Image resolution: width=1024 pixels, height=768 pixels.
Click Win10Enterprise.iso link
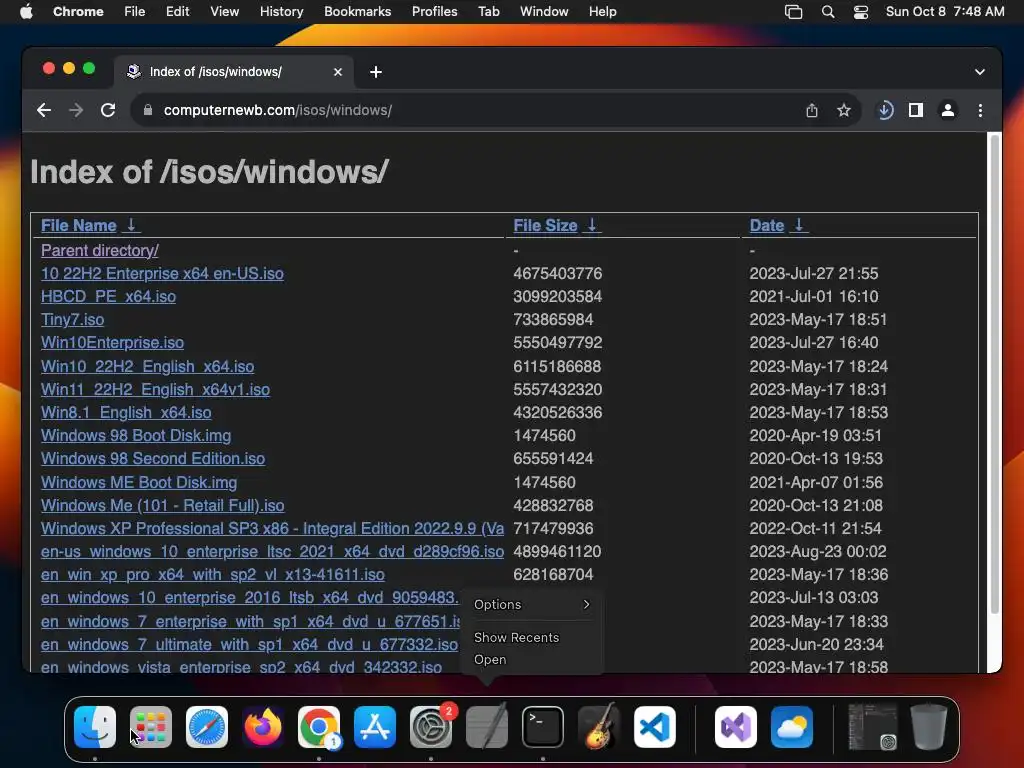(x=112, y=343)
